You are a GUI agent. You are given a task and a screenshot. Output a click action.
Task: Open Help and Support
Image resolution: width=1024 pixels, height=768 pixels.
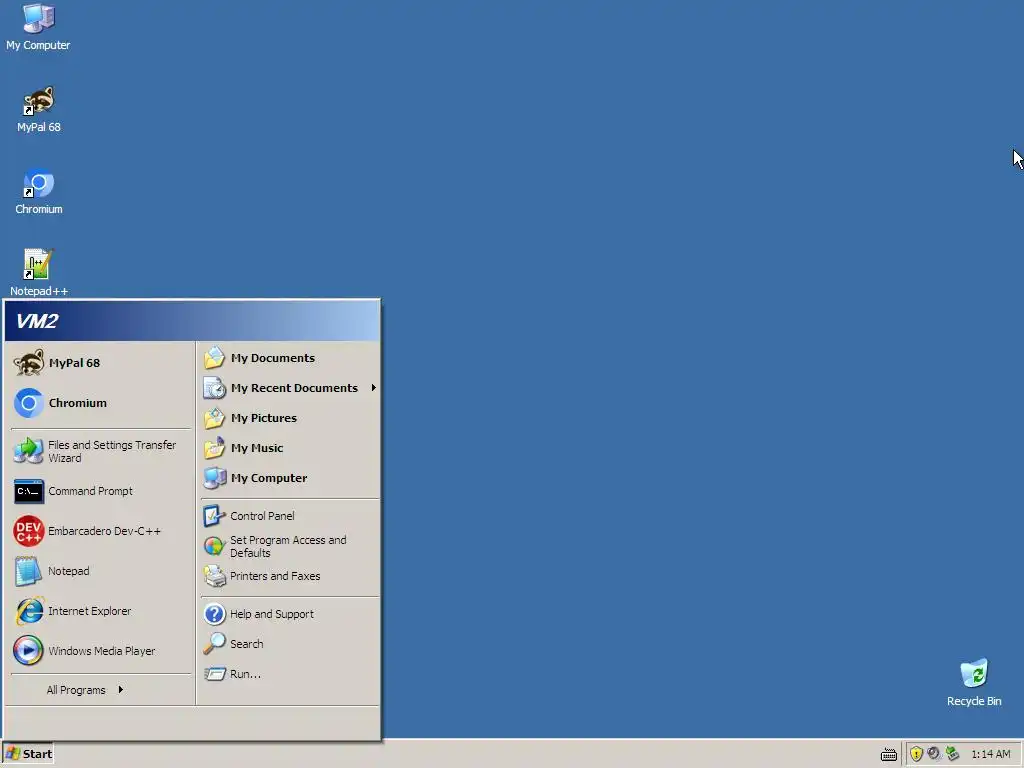pos(289,614)
